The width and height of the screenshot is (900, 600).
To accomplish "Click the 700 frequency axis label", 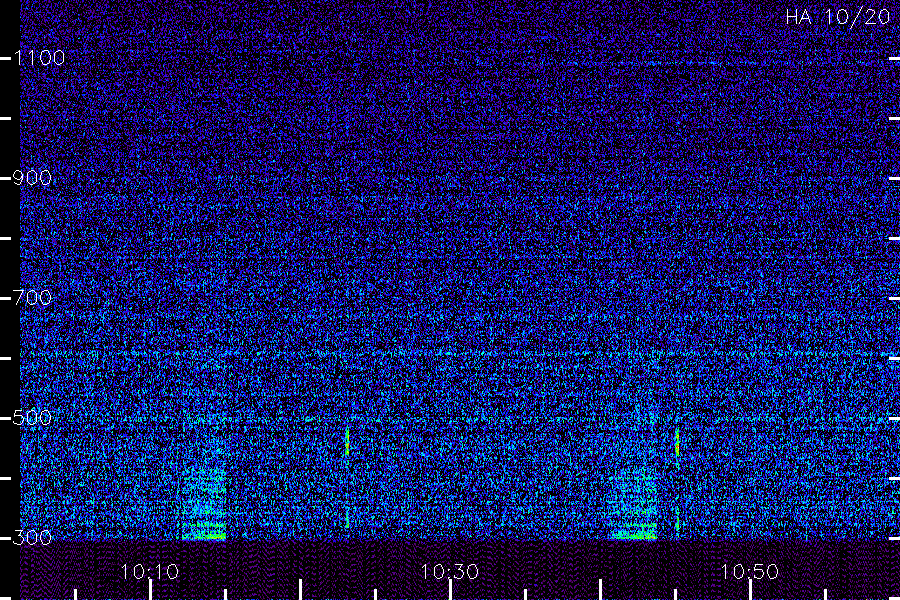I will click(32, 298).
